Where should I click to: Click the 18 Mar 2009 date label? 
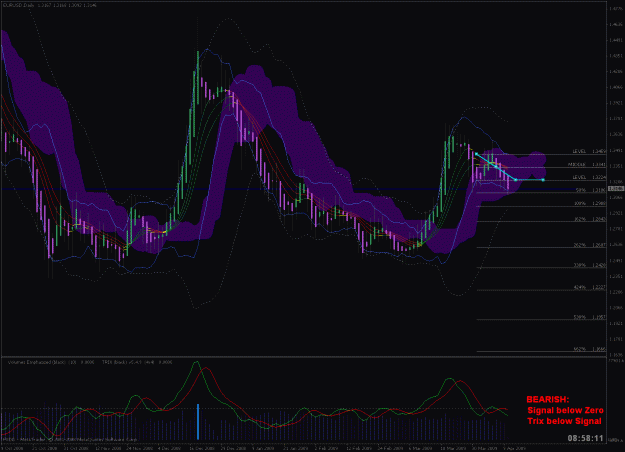point(453,448)
